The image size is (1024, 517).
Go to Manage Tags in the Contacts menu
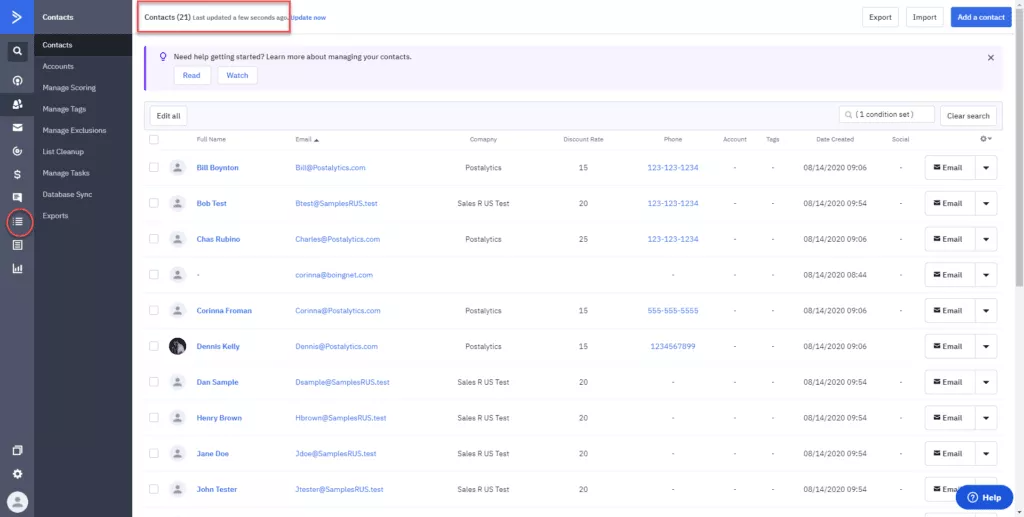(x=64, y=109)
